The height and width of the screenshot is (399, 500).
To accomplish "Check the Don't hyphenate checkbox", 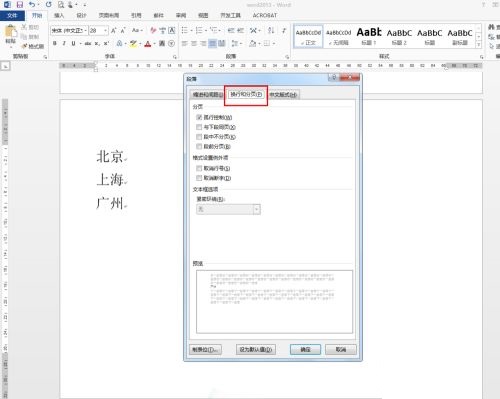I will (199, 178).
